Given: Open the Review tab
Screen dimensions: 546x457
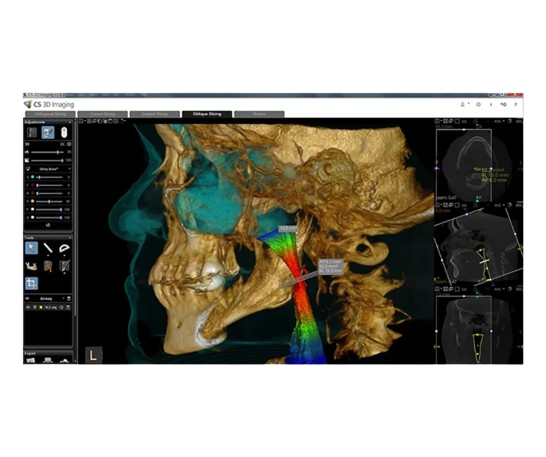Looking at the screenshot, I should coord(259,114).
